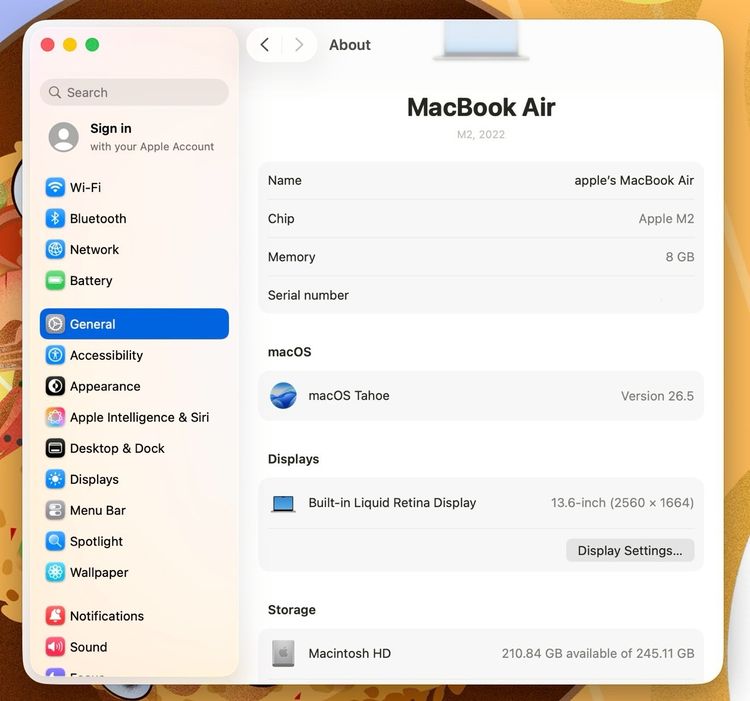750x701 pixels.
Task: Open Desktop & Dock sidebar entry
Action: 134,449
